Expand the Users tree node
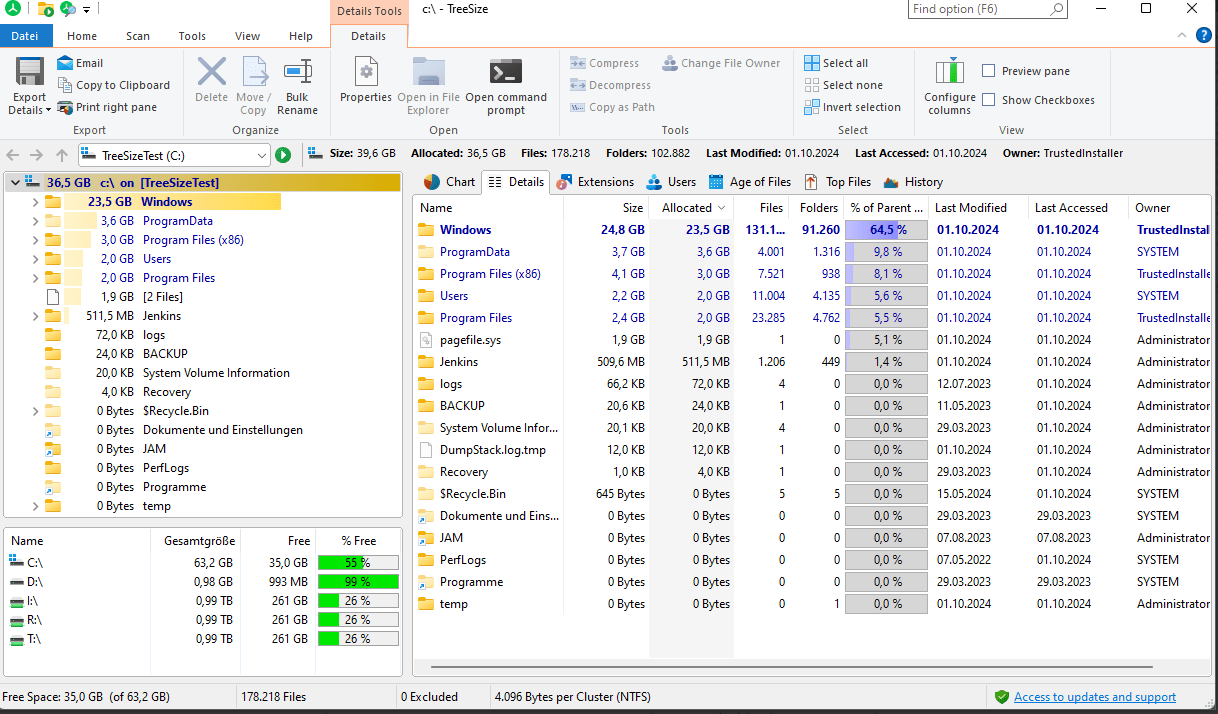Viewport: 1218px width, 714px height. point(35,259)
